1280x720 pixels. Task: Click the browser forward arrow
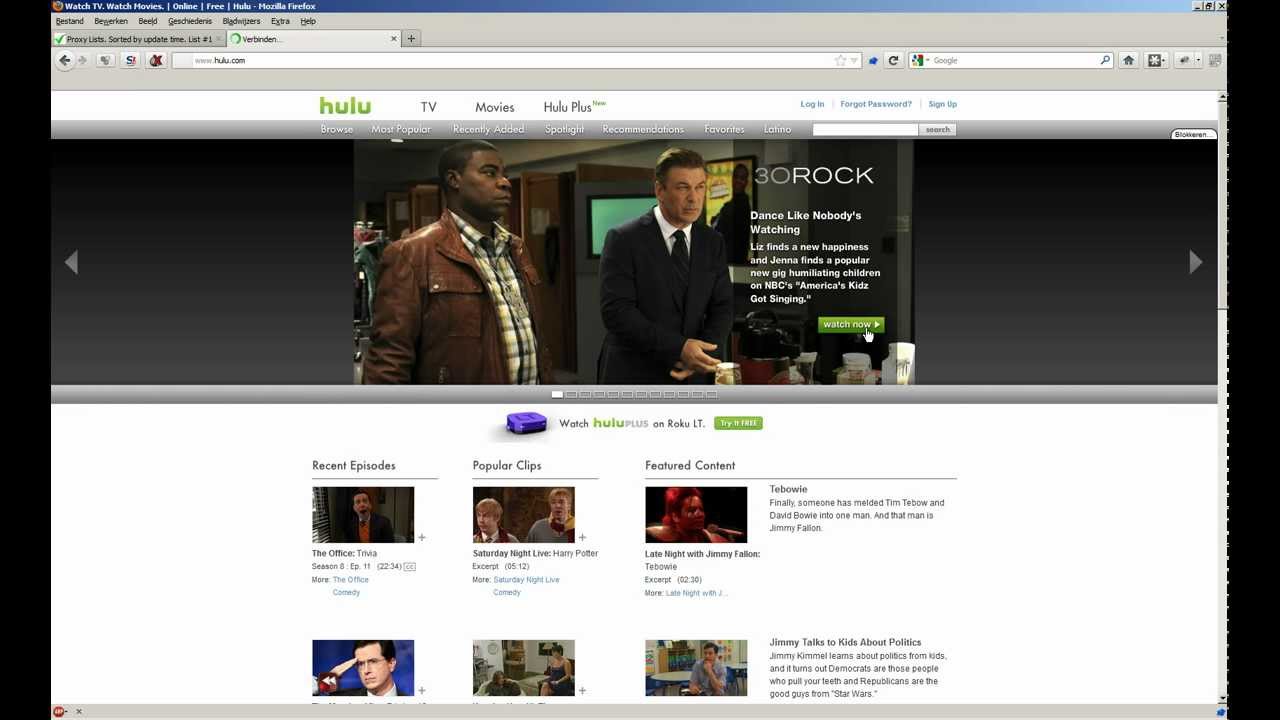tap(82, 60)
